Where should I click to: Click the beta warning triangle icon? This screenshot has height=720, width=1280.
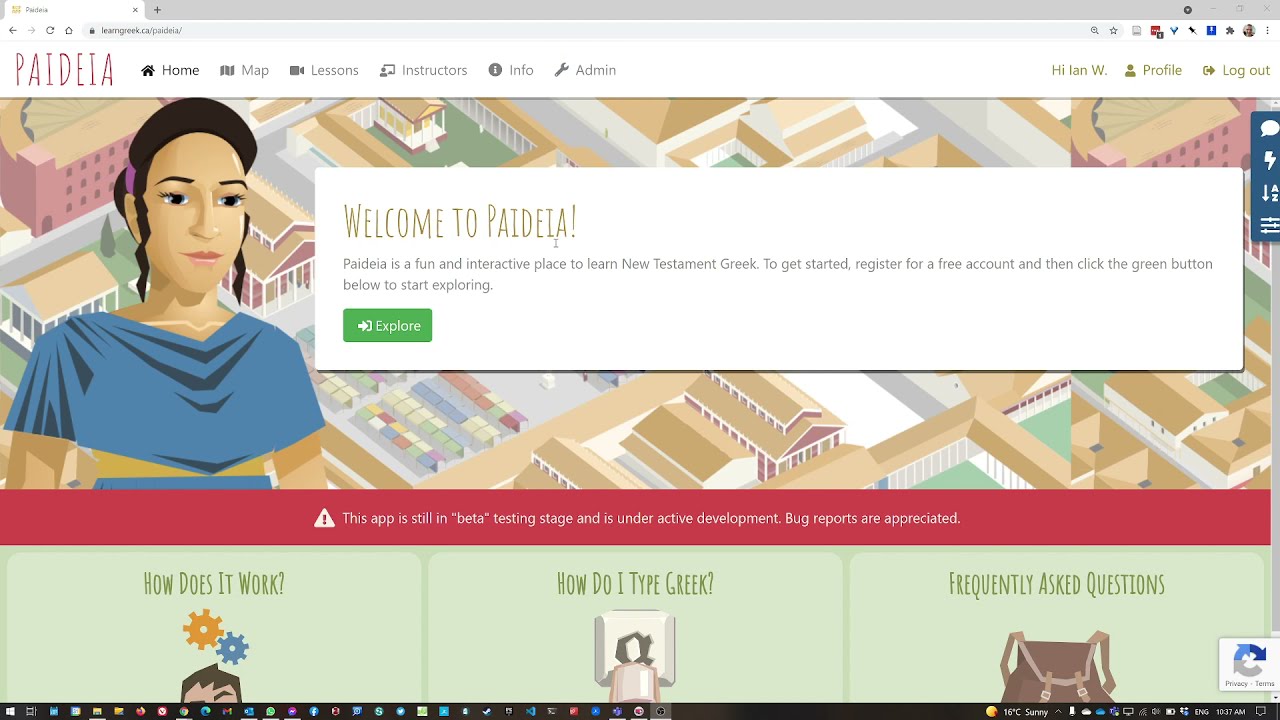point(324,518)
